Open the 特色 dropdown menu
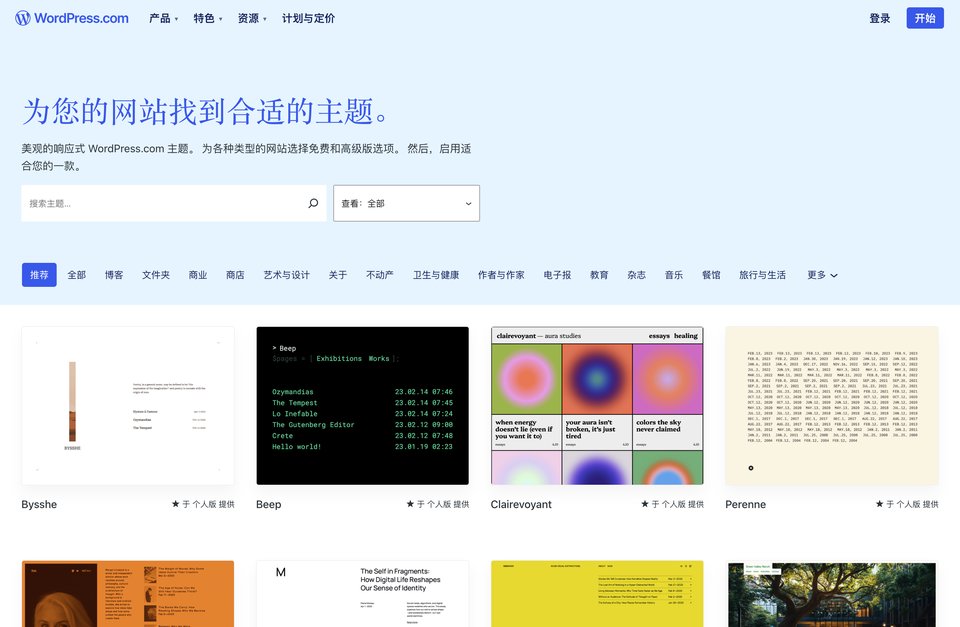 point(208,18)
